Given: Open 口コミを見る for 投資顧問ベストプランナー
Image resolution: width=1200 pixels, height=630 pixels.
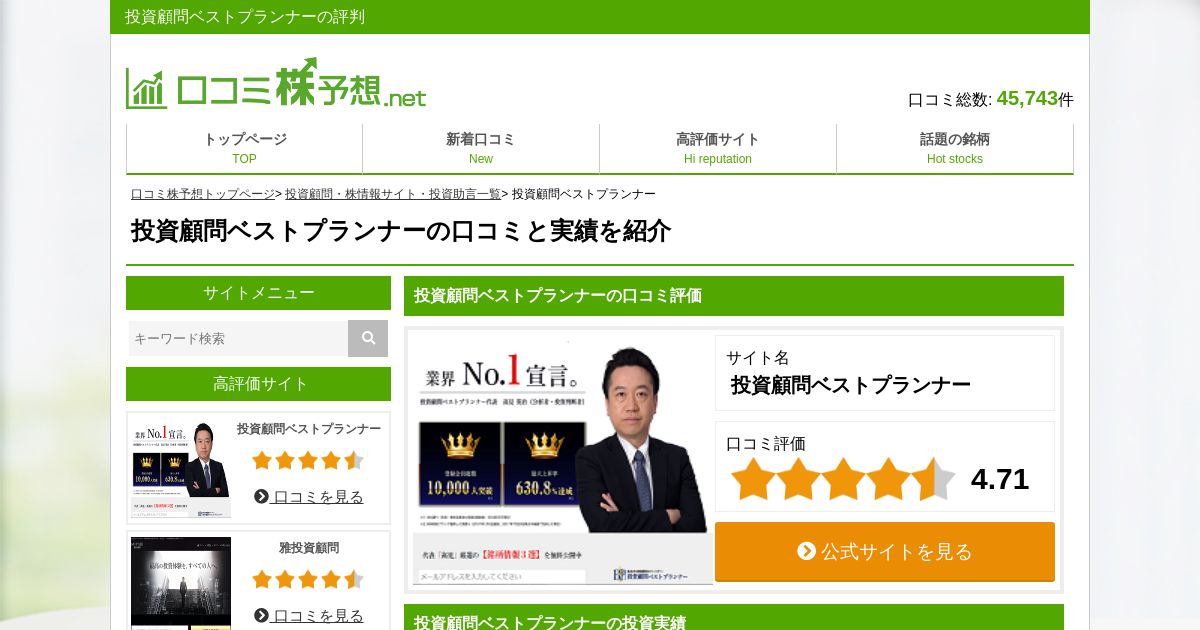Looking at the screenshot, I should tap(309, 496).
